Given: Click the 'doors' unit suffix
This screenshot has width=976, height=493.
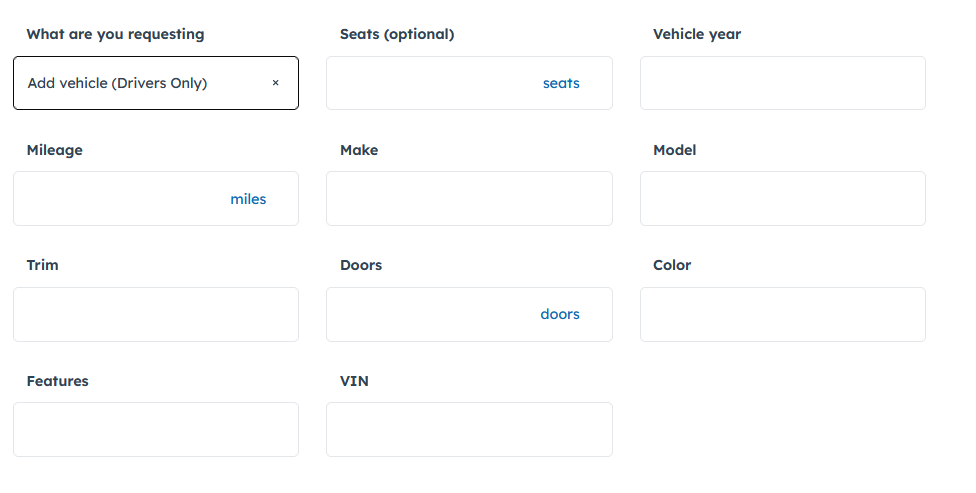Looking at the screenshot, I should (560, 314).
